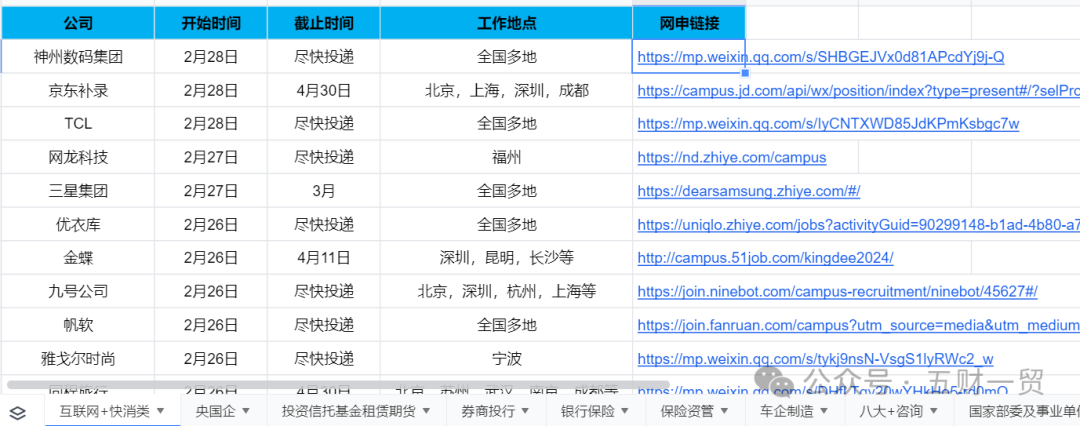Click the horizontal scrollbar above sheet tabs
This screenshot has width=1080, height=426.
[x=338, y=384]
